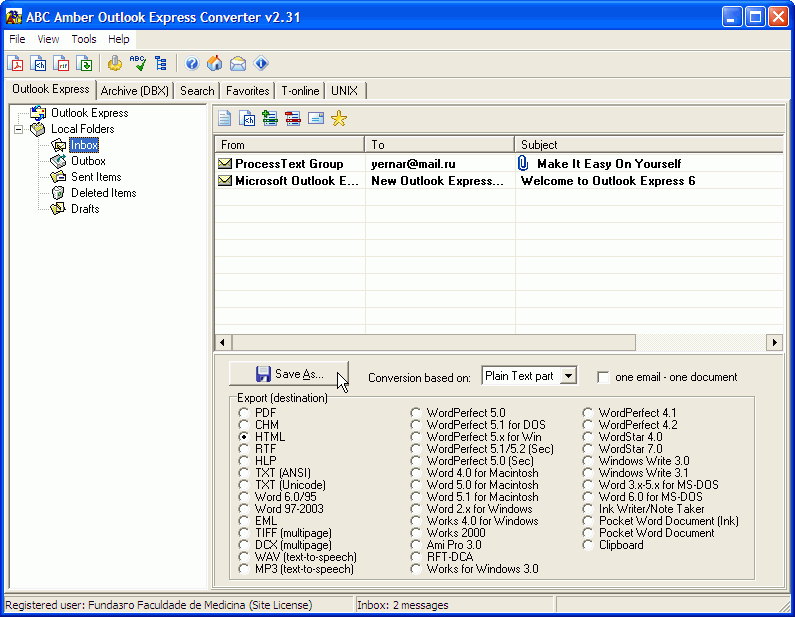
Task: Switch to the Favorites tab
Action: [247, 91]
